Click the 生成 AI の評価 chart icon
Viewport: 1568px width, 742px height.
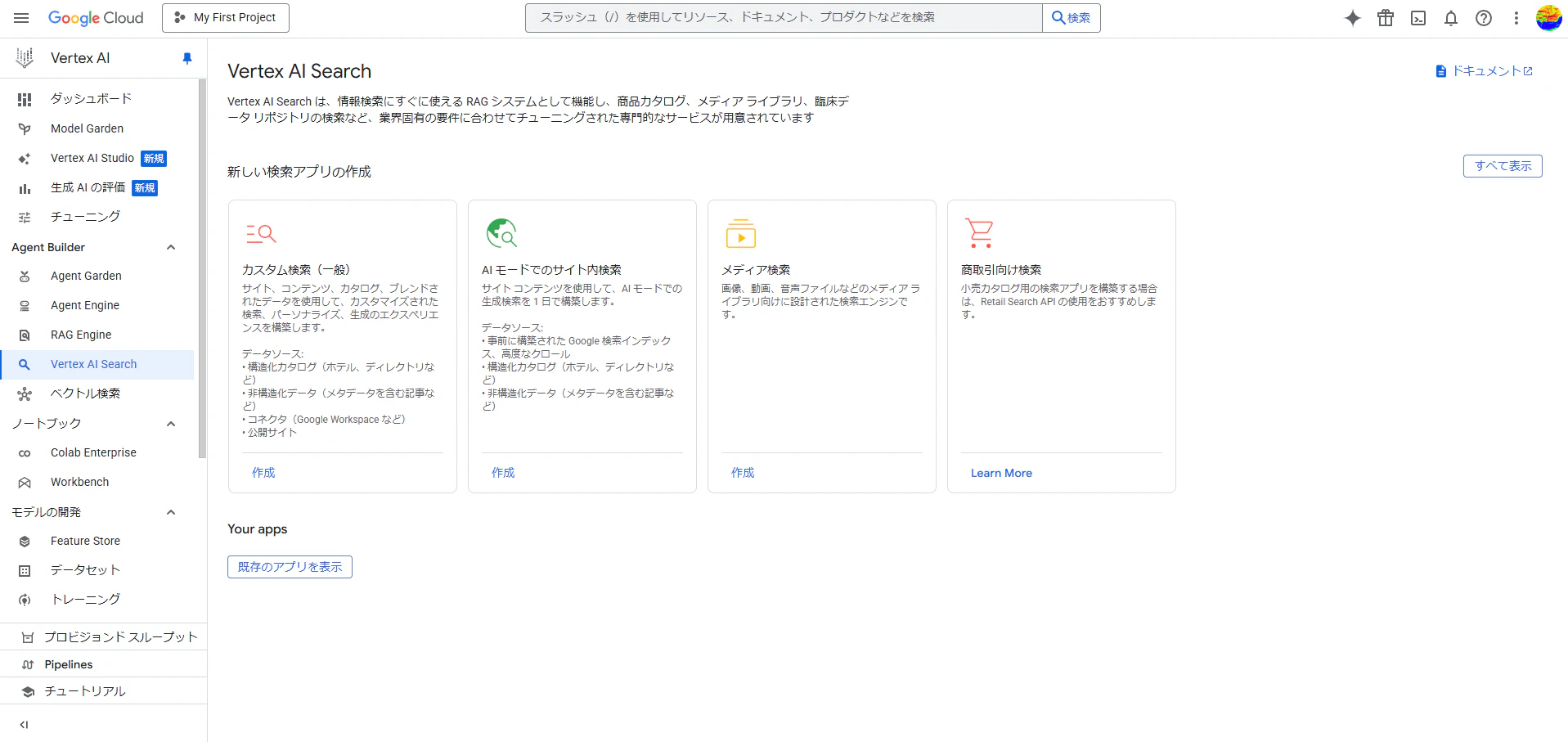25,188
